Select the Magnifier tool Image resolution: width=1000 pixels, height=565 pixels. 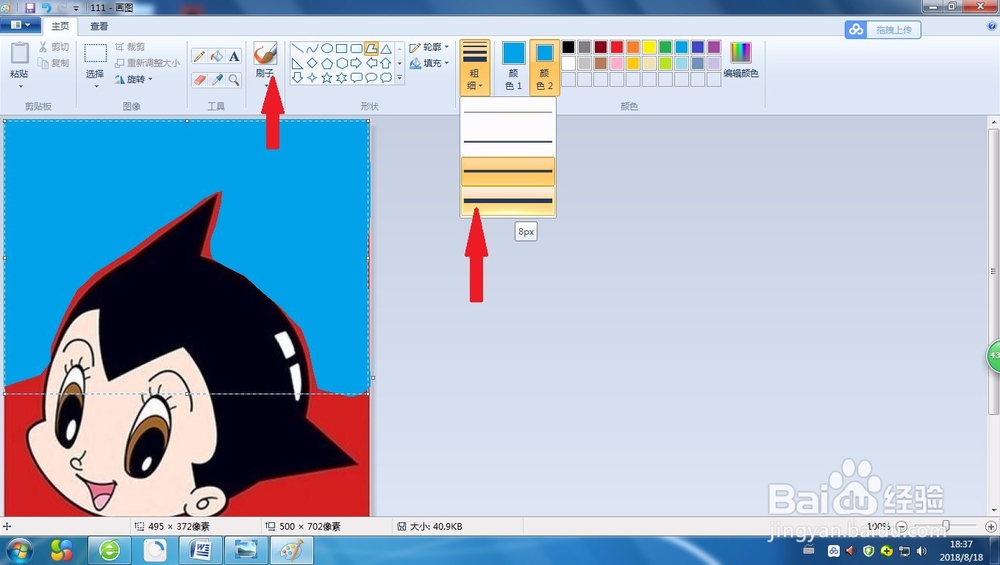[x=234, y=80]
